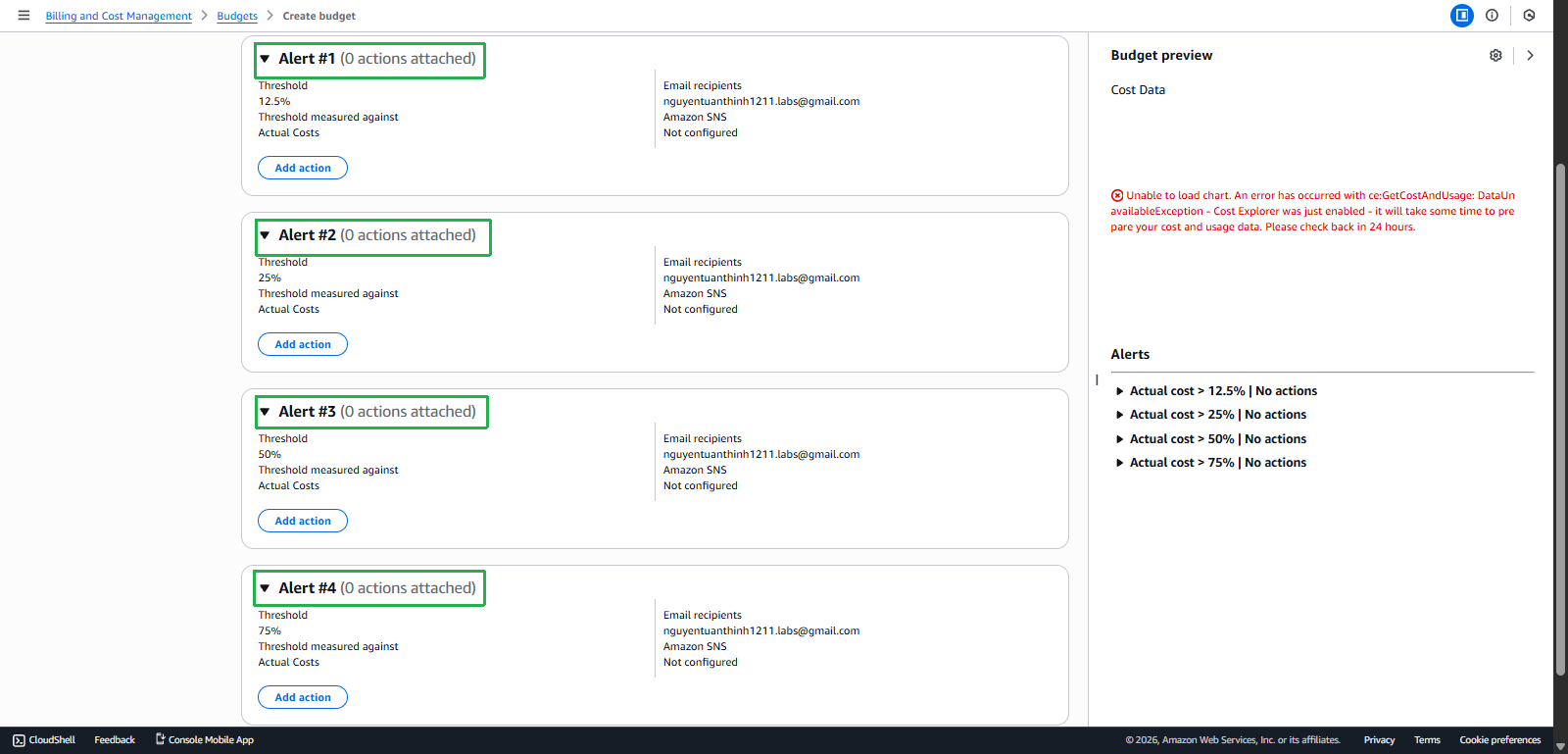Viewport: 1568px width, 754px height.
Task: Collapse the Alert #4 section
Action: tap(265, 588)
